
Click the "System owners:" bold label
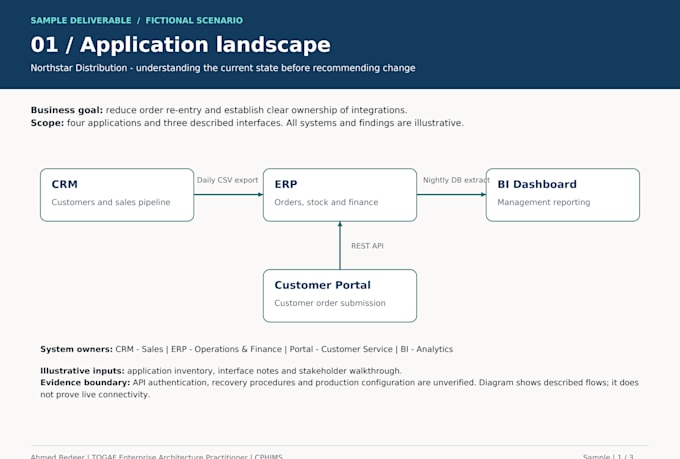(x=76, y=349)
